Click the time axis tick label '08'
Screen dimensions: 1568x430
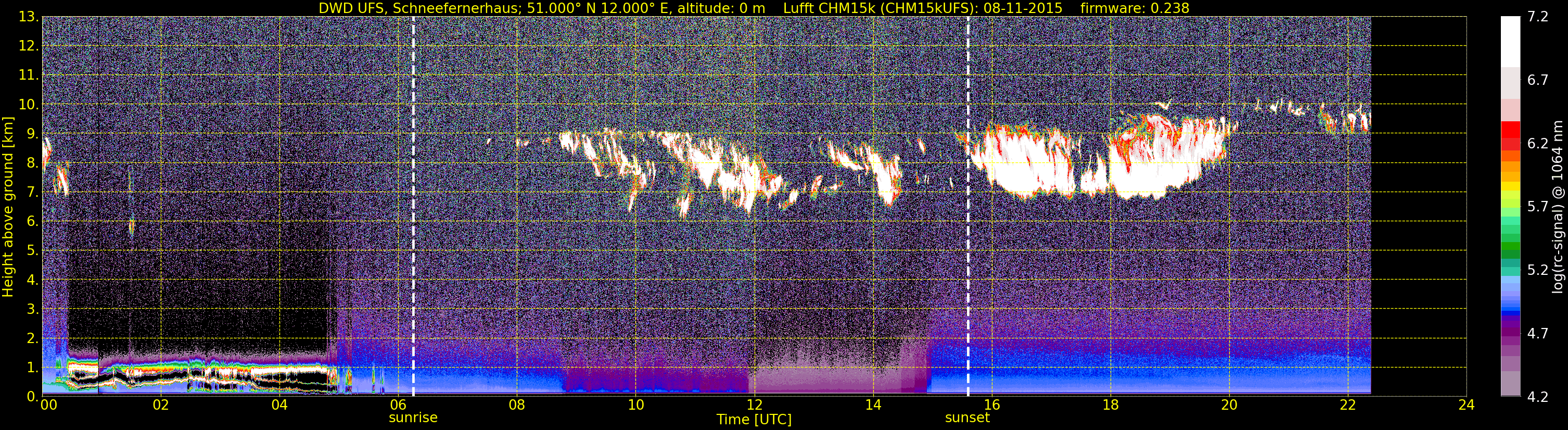point(517,406)
